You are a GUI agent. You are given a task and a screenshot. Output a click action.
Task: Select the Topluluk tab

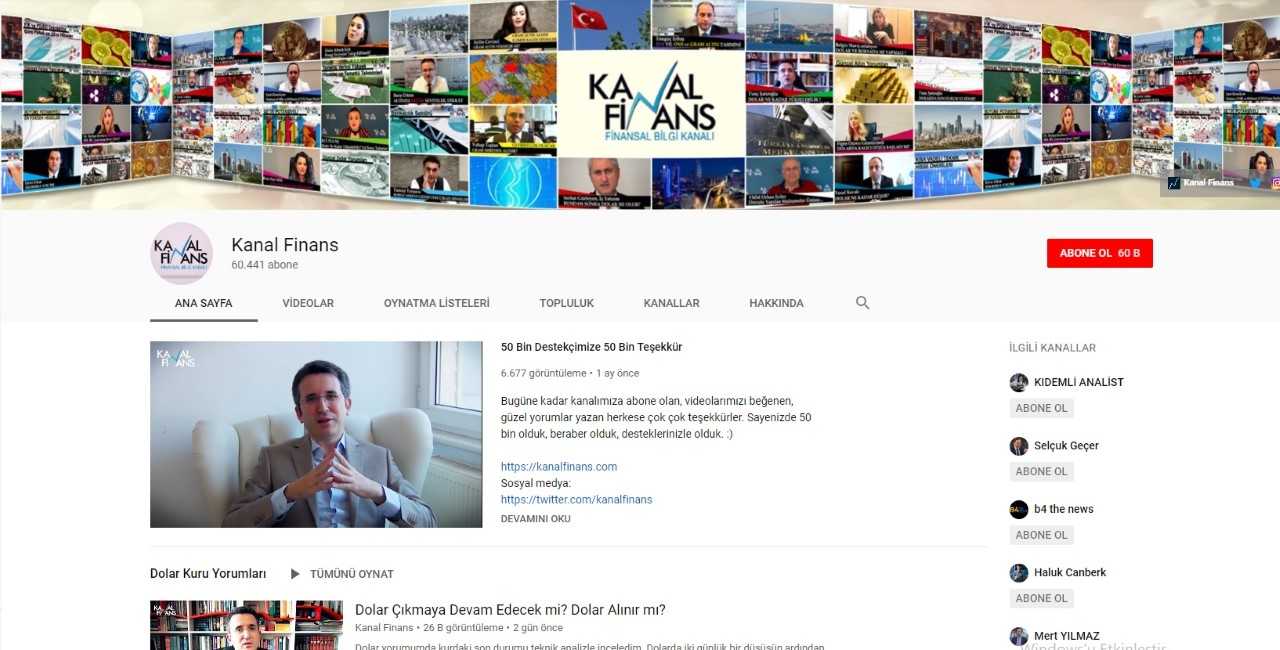tap(566, 303)
